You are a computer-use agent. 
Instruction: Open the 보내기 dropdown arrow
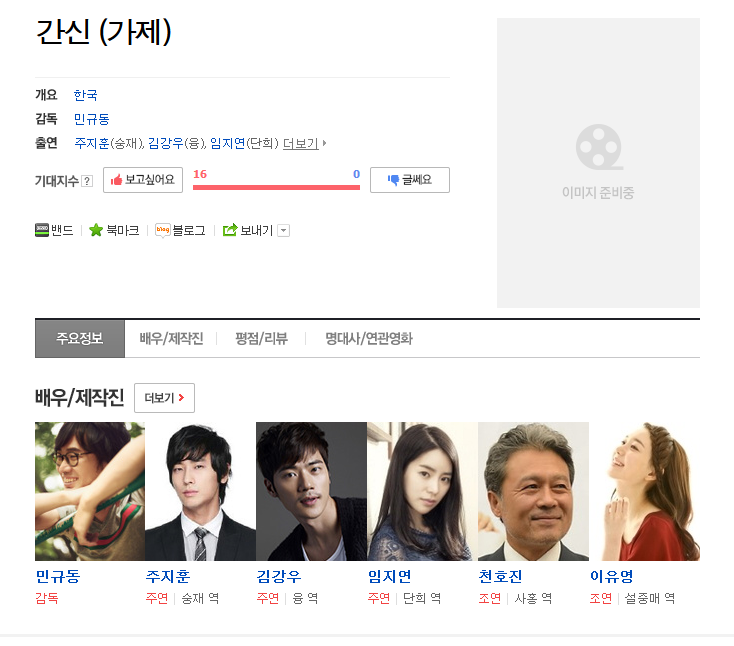tap(284, 230)
